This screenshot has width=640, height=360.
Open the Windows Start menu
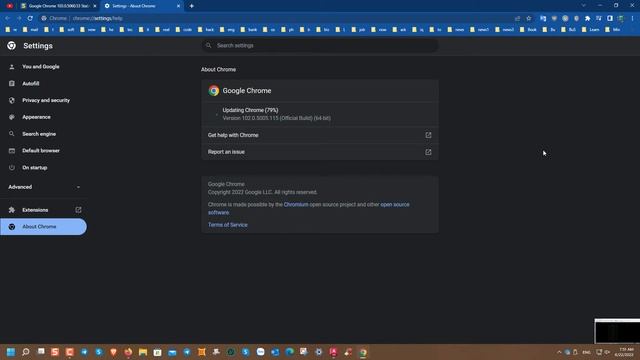(x=11, y=352)
